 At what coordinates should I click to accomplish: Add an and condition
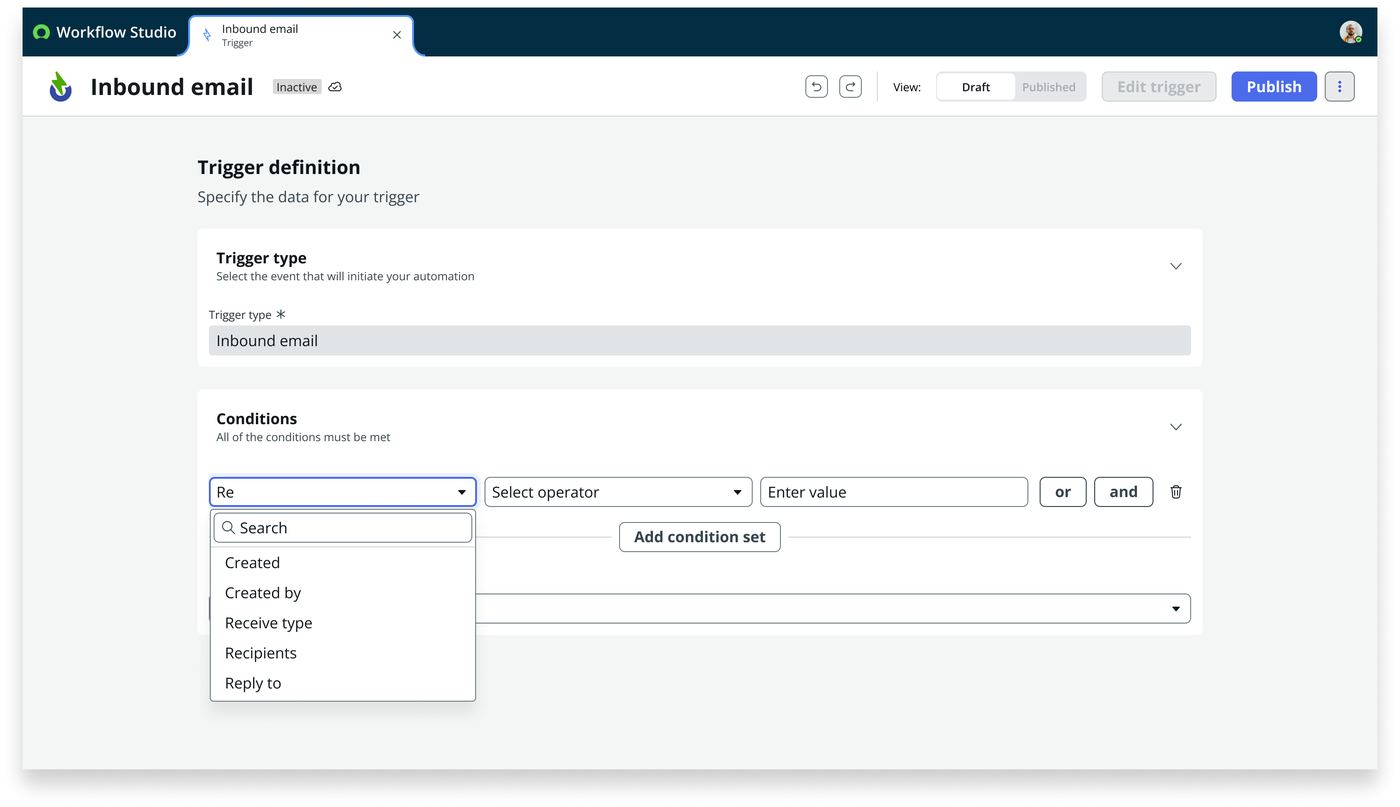coord(1124,492)
